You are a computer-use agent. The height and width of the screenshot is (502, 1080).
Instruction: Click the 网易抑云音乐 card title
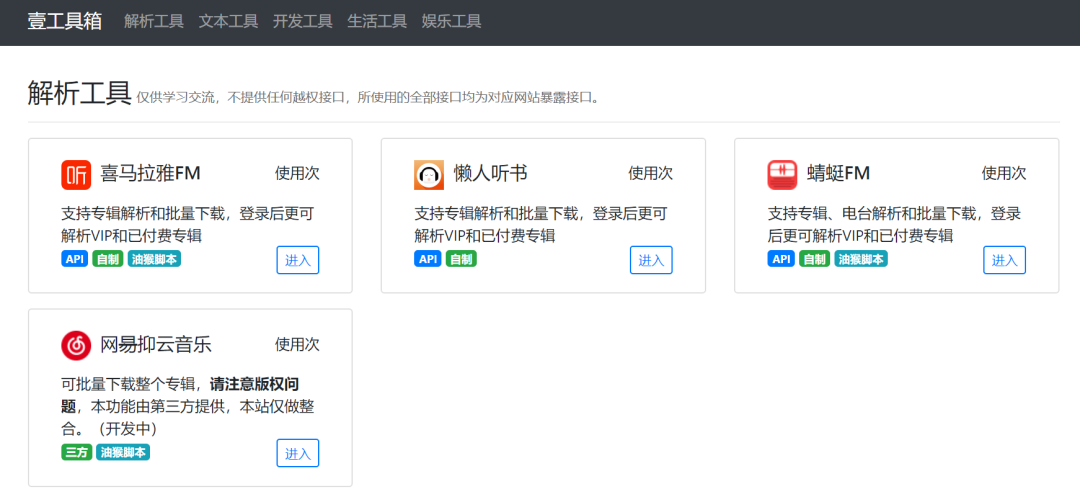pyautogui.click(x=156, y=344)
